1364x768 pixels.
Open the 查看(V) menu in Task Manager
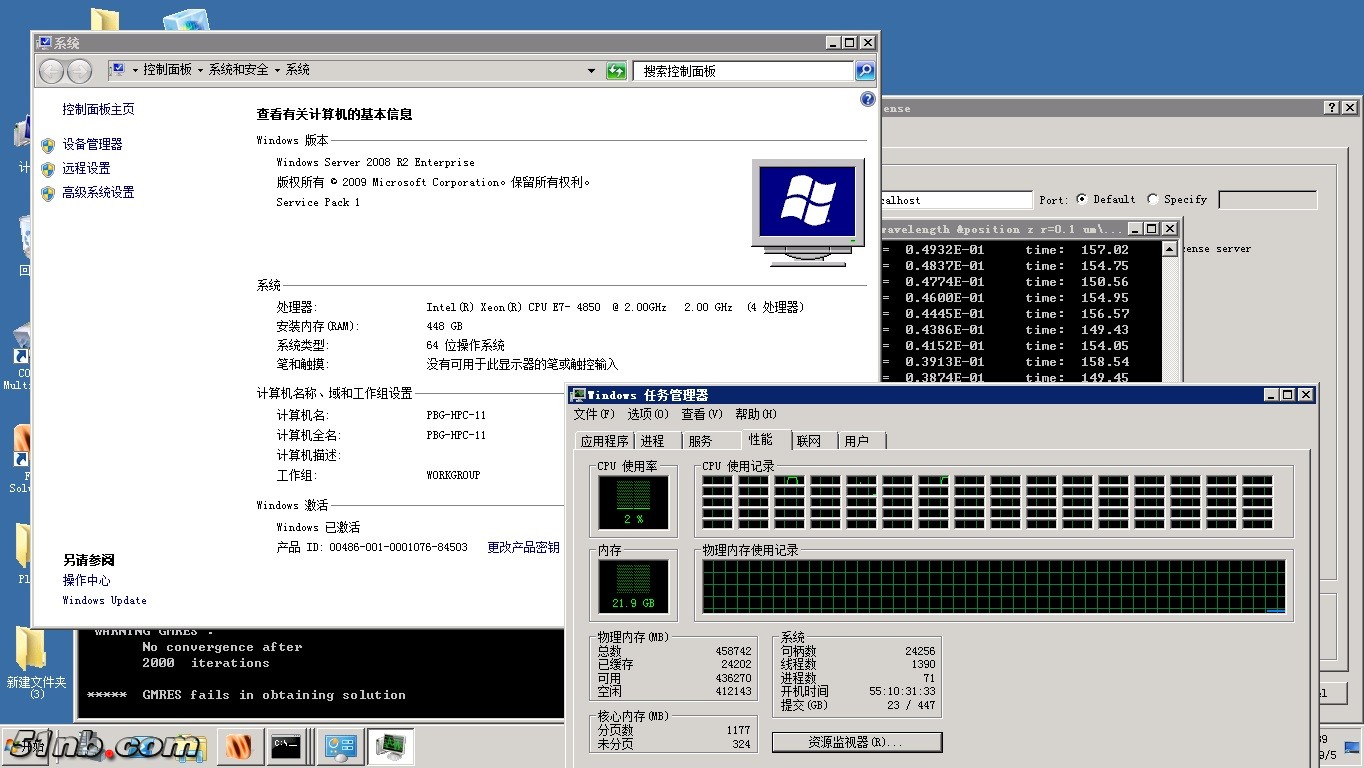tap(701, 414)
